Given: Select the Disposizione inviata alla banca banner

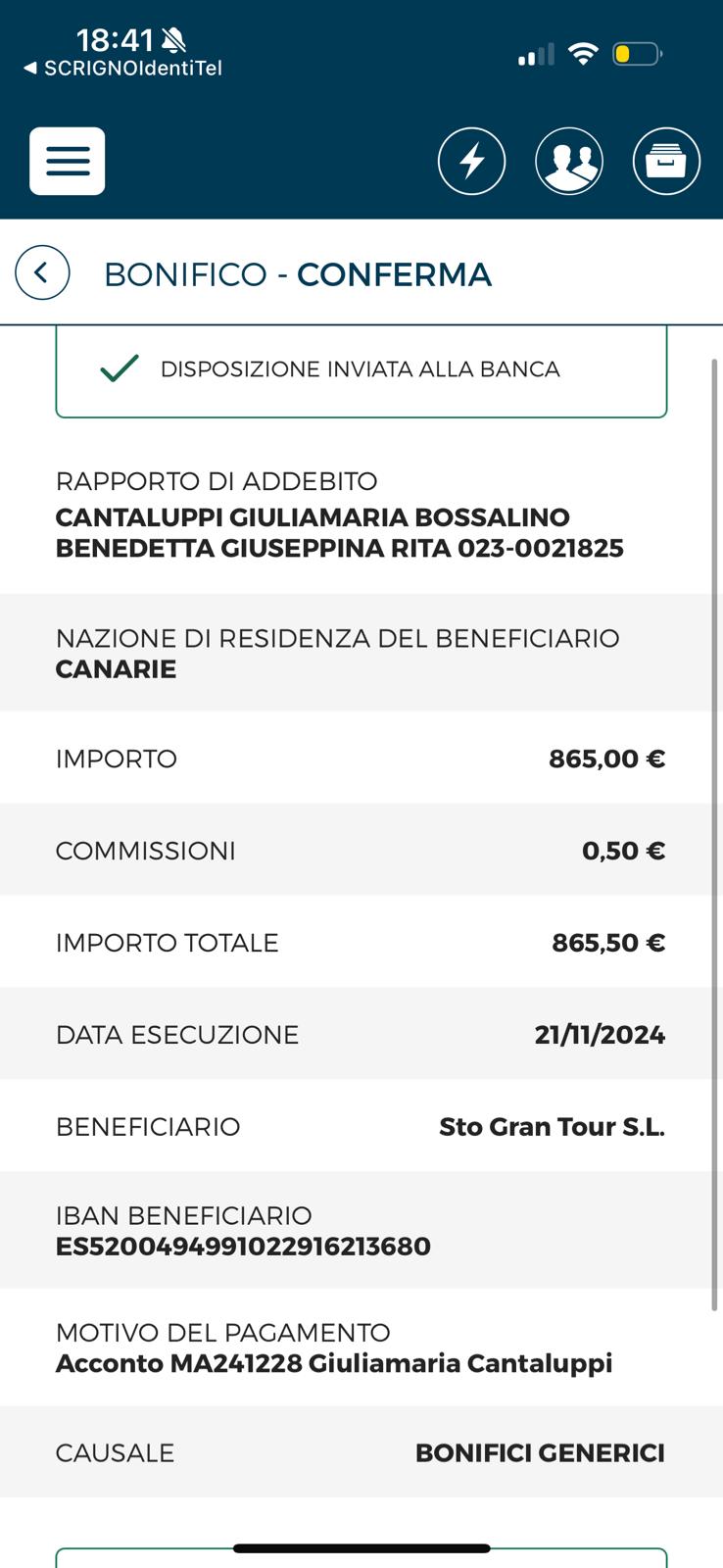Looking at the screenshot, I should pos(361,372).
